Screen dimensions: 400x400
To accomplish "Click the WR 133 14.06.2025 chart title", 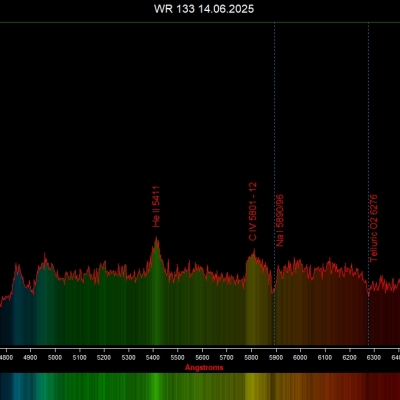I will click(204, 9).
